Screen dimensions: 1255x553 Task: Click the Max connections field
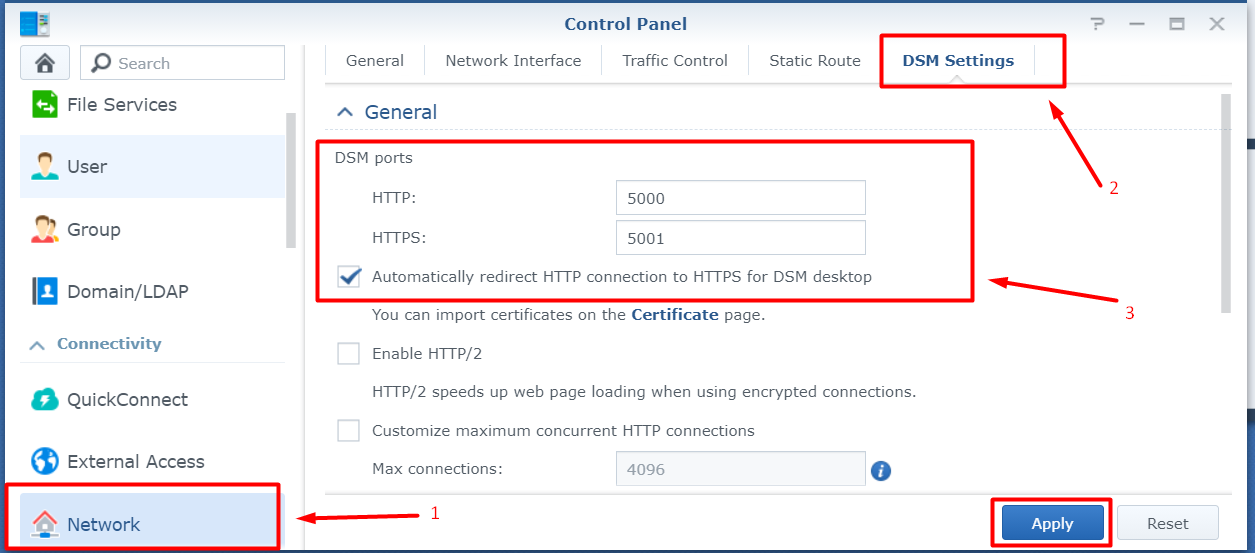pos(740,468)
